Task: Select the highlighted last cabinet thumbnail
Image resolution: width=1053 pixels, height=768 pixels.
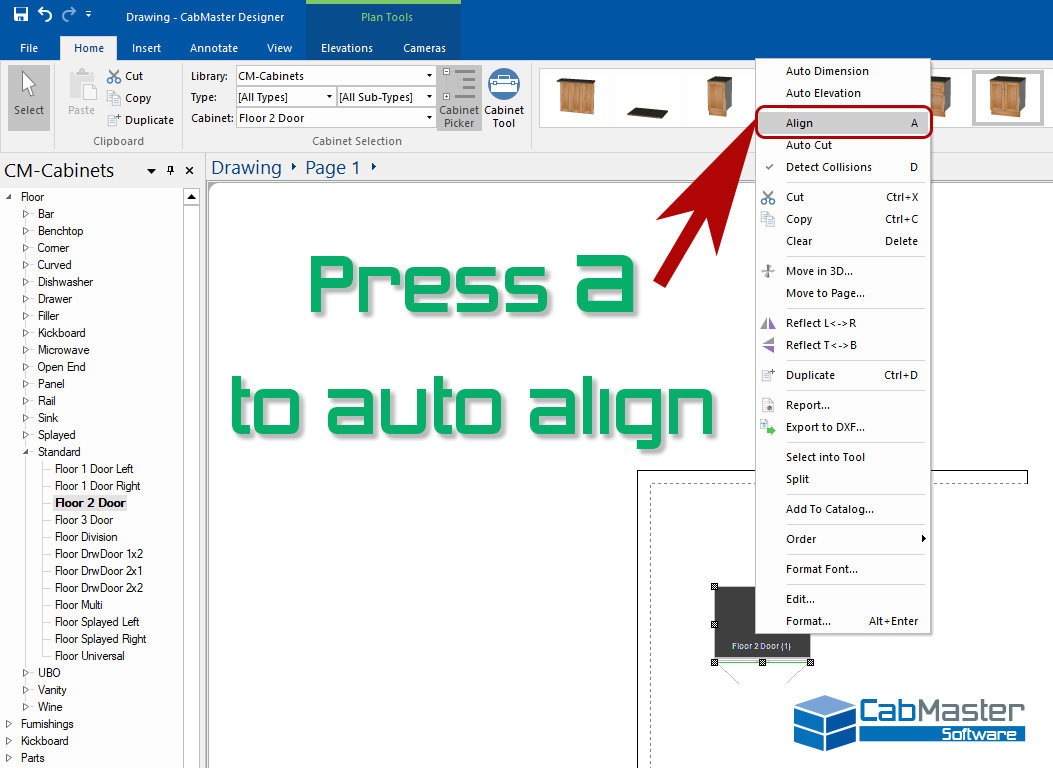Action: click(1007, 98)
